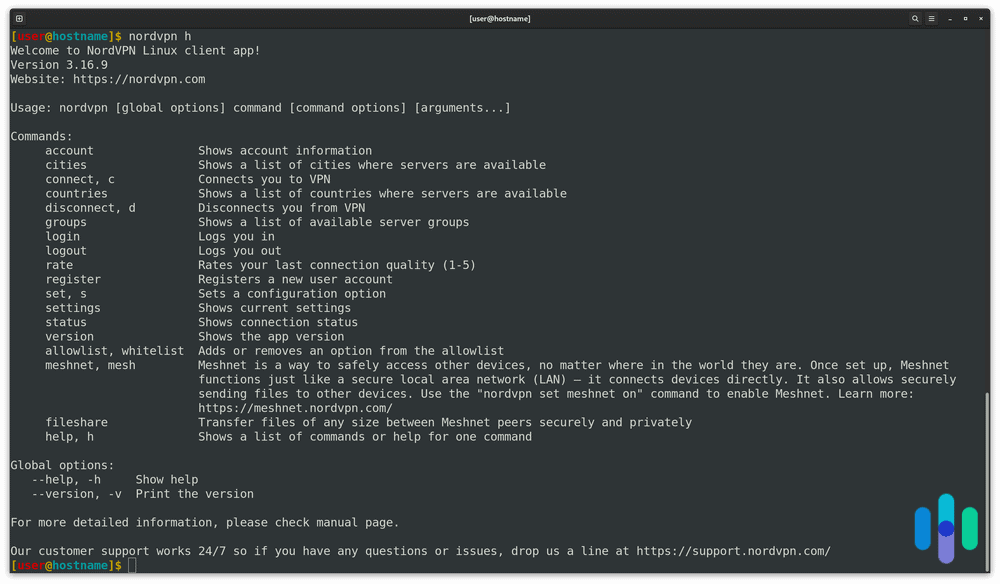Click the leftmost teal bar of the logo

point(922,527)
